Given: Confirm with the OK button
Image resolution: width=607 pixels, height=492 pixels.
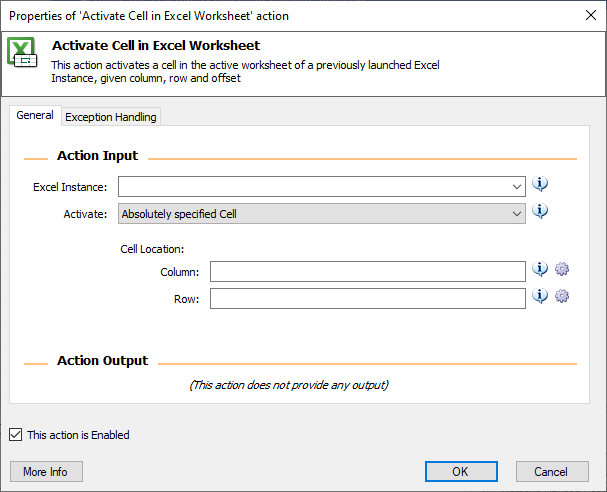Looking at the screenshot, I should (x=461, y=471).
